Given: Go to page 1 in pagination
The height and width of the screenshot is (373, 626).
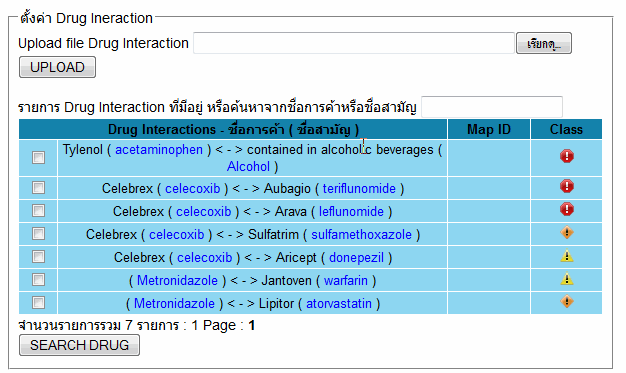Looking at the screenshot, I should 252,325.
